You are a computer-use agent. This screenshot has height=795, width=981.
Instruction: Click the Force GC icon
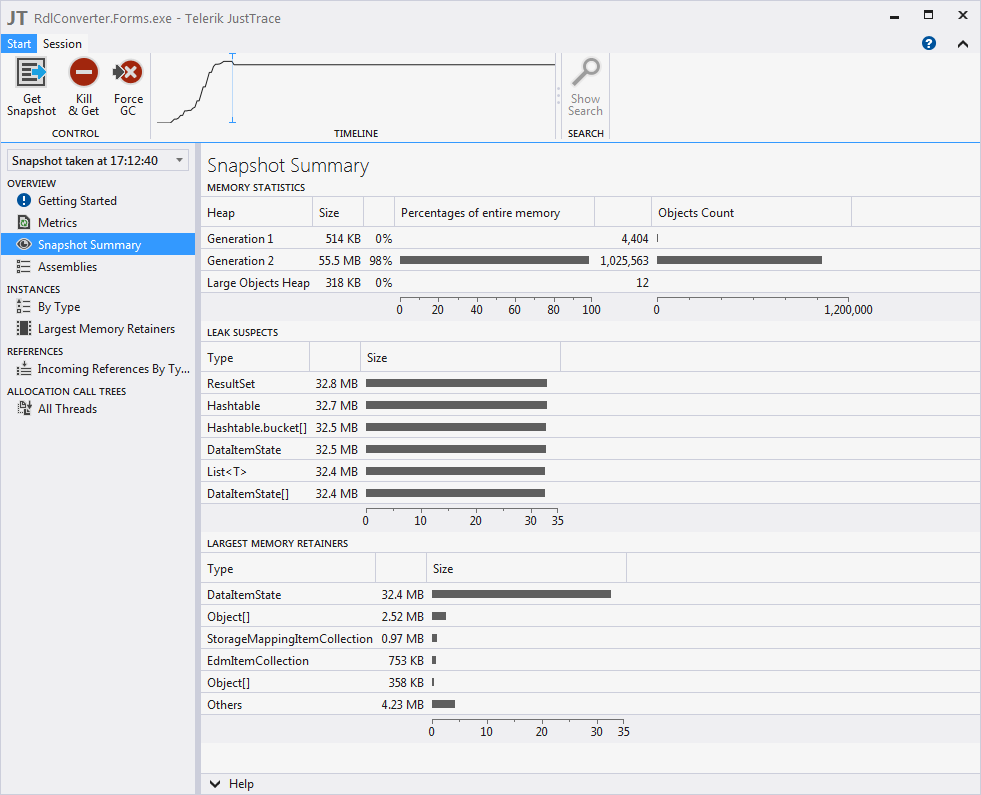click(128, 74)
